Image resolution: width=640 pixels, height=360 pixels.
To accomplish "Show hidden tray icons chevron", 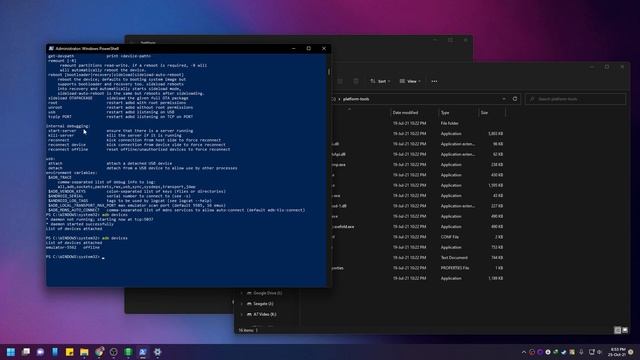I will tap(524, 352).
